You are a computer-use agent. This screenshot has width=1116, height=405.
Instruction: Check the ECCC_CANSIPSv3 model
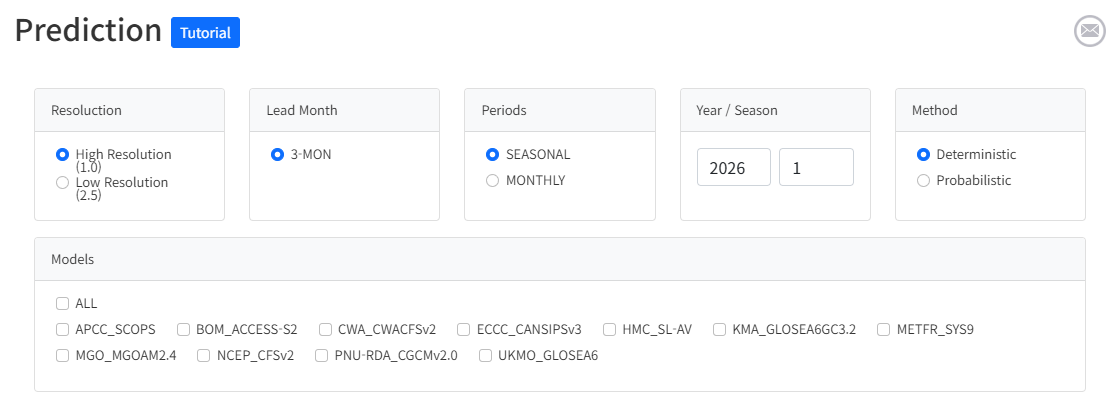point(464,329)
